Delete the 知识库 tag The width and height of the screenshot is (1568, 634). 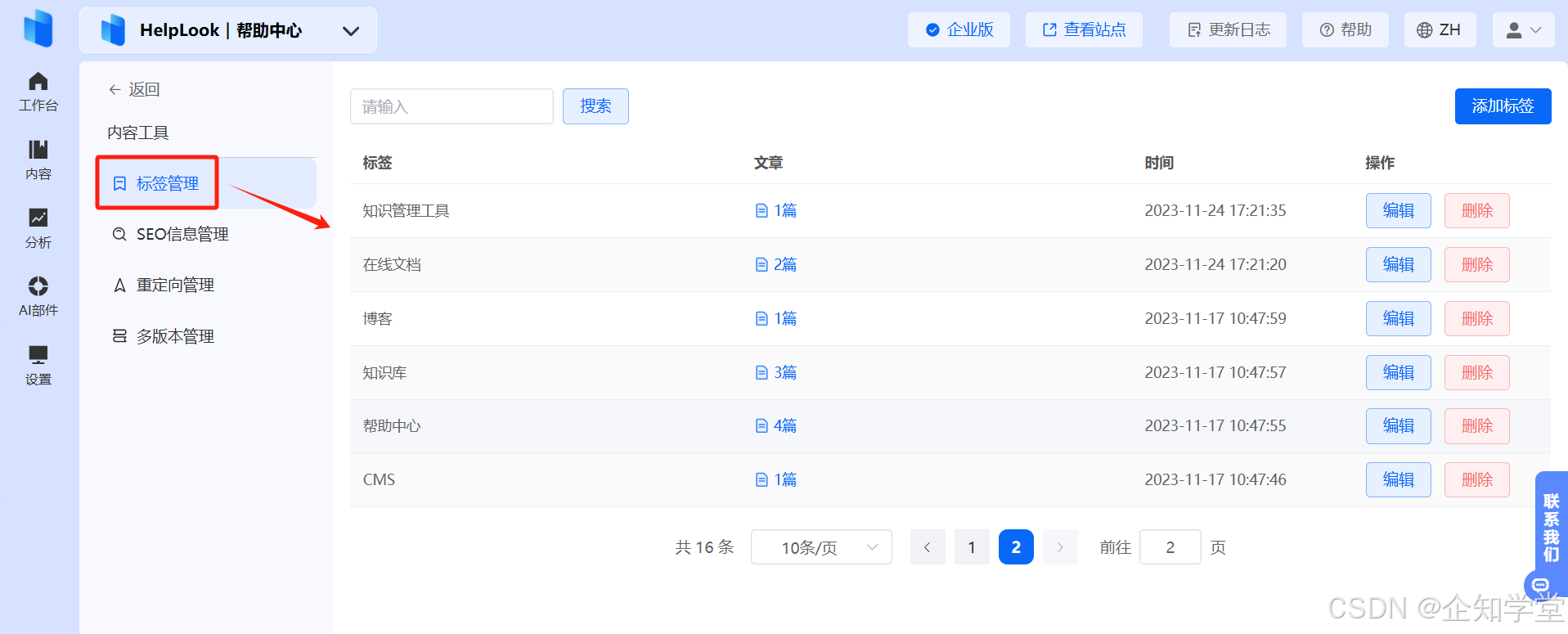coord(1476,373)
